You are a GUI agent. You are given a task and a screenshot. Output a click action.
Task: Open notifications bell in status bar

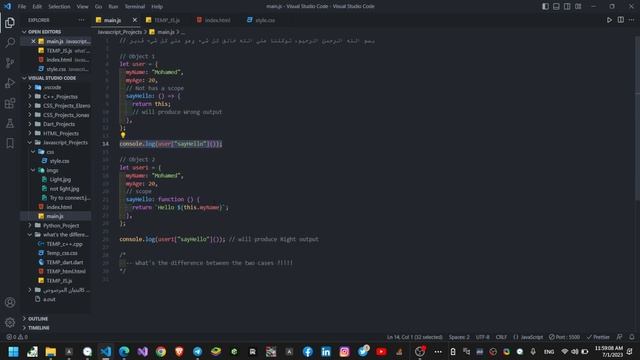pyautogui.click(x=631, y=337)
